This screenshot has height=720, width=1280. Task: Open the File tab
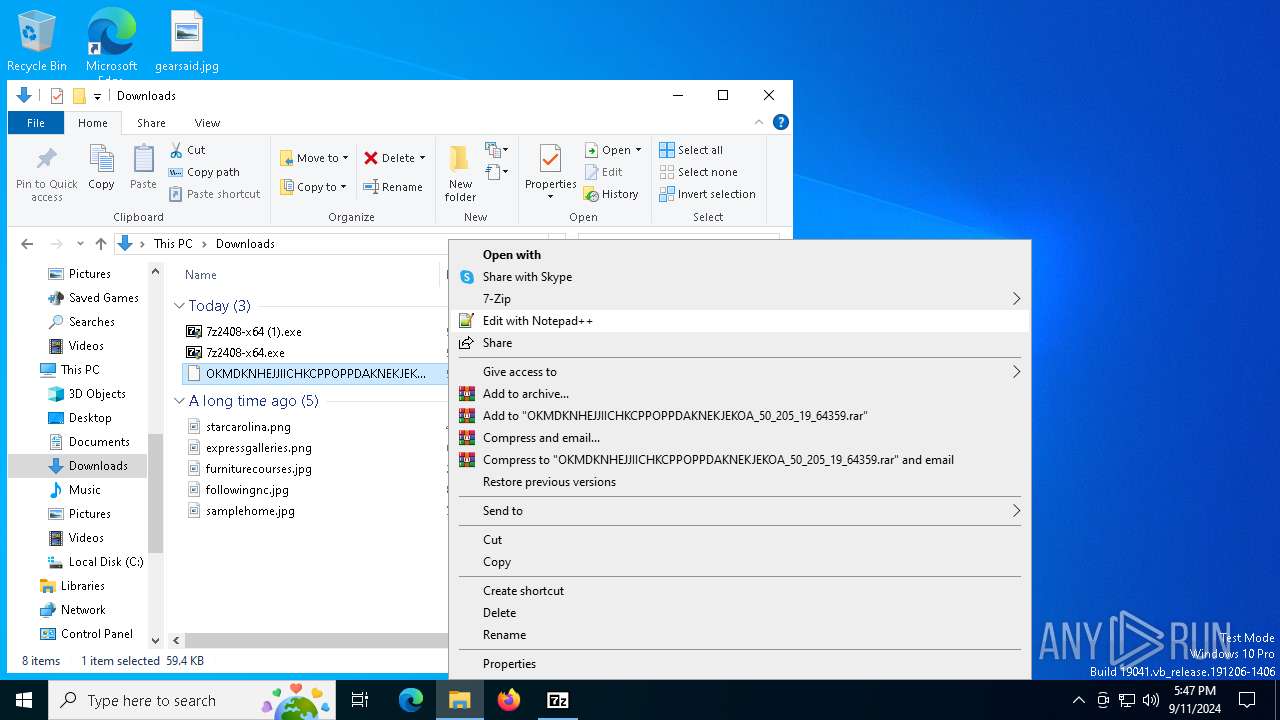(36, 123)
